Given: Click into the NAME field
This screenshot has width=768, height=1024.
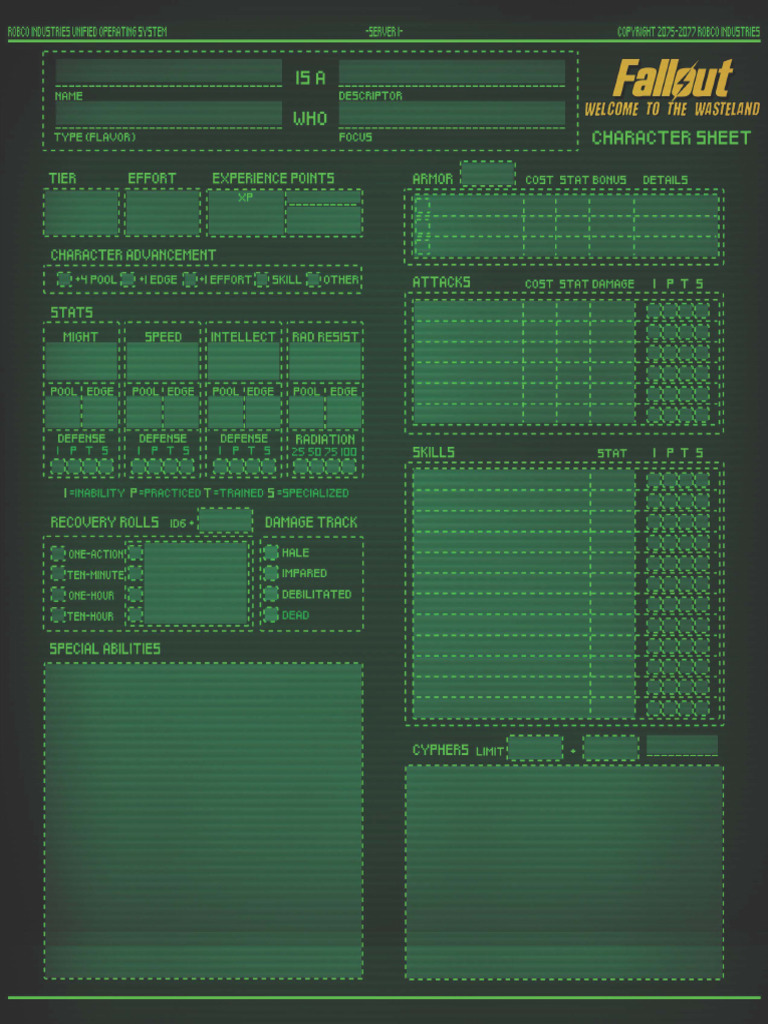Looking at the screenshot, I should [168, 72].
